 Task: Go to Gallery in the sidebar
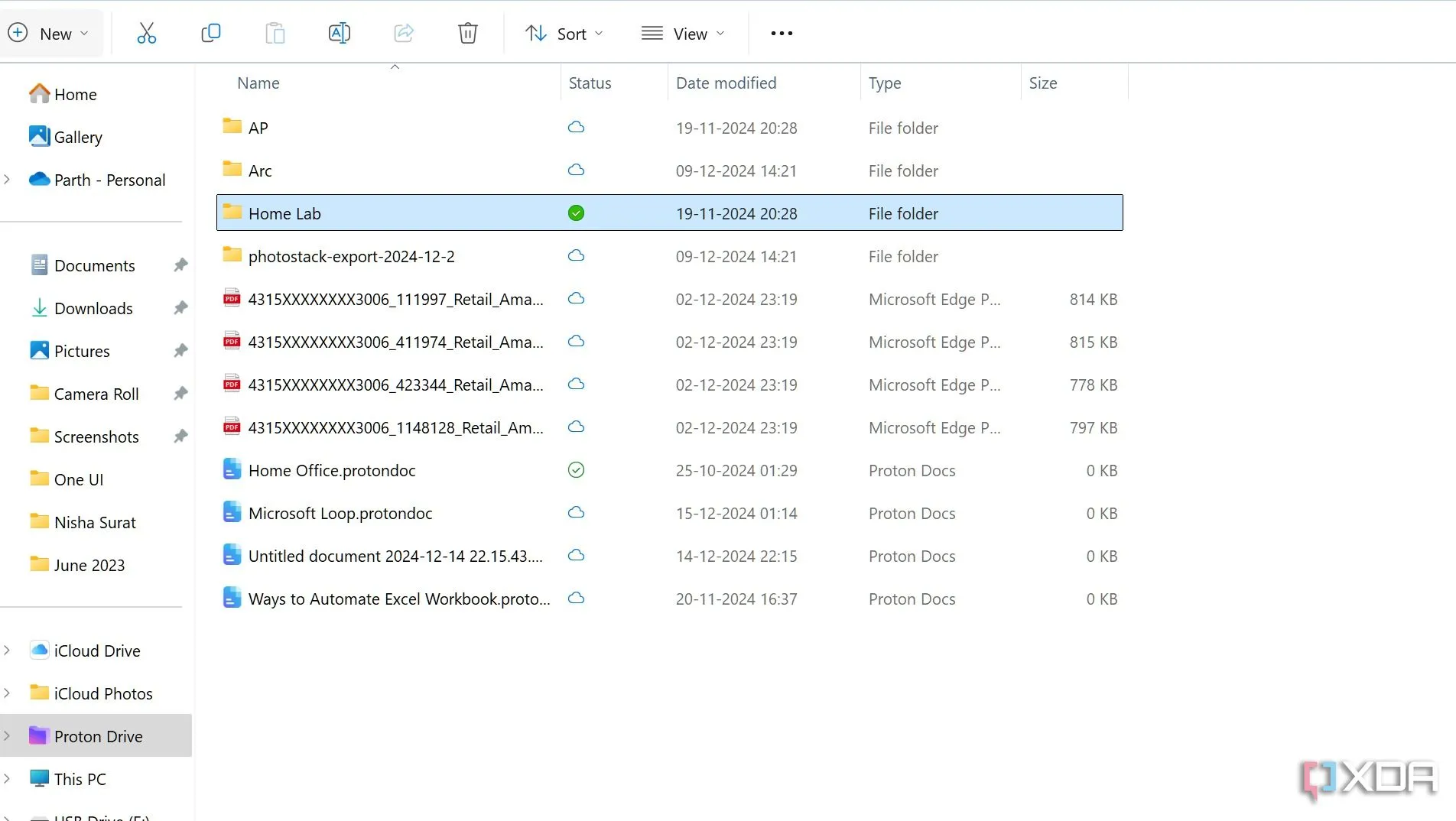click(77, 138)
